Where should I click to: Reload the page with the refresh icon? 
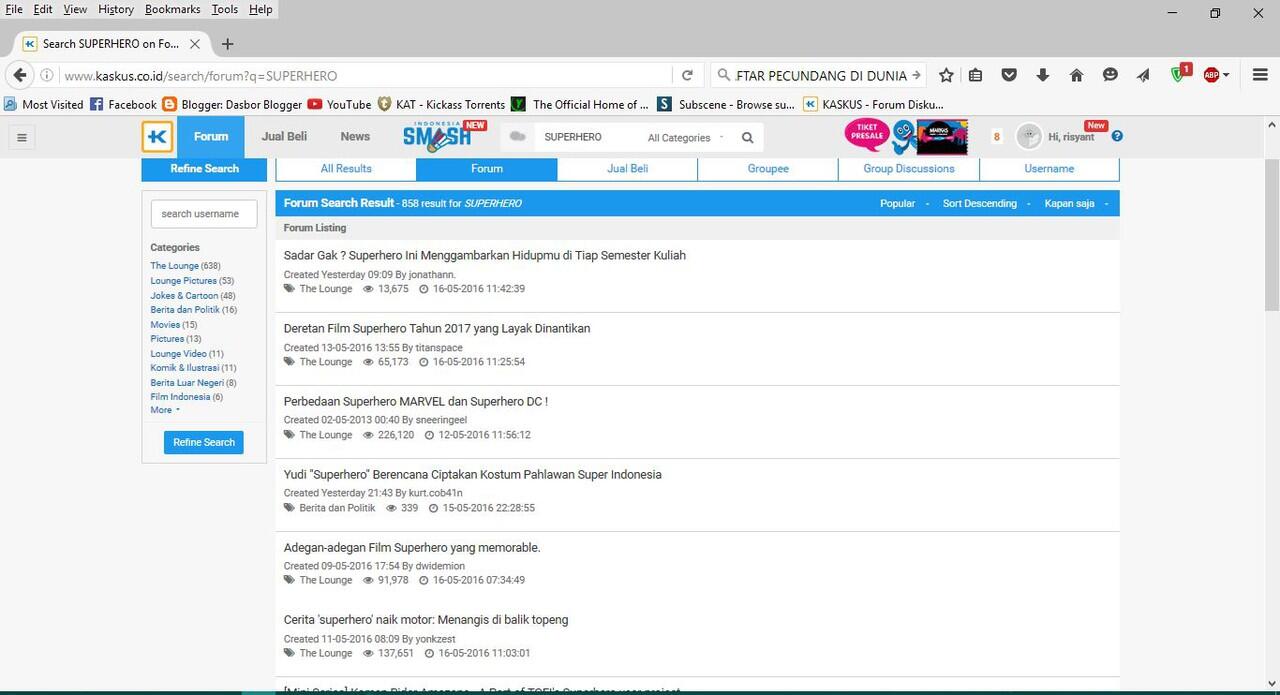point(687,75)
